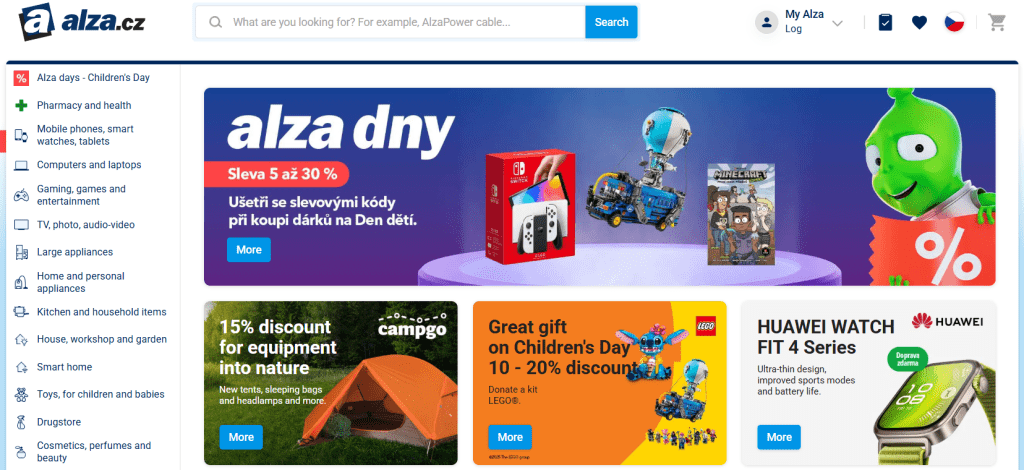Click the Gaming controller category icon
This screenshot has width=1024, height=470.
pyautogui.click(x=22, y=195)
